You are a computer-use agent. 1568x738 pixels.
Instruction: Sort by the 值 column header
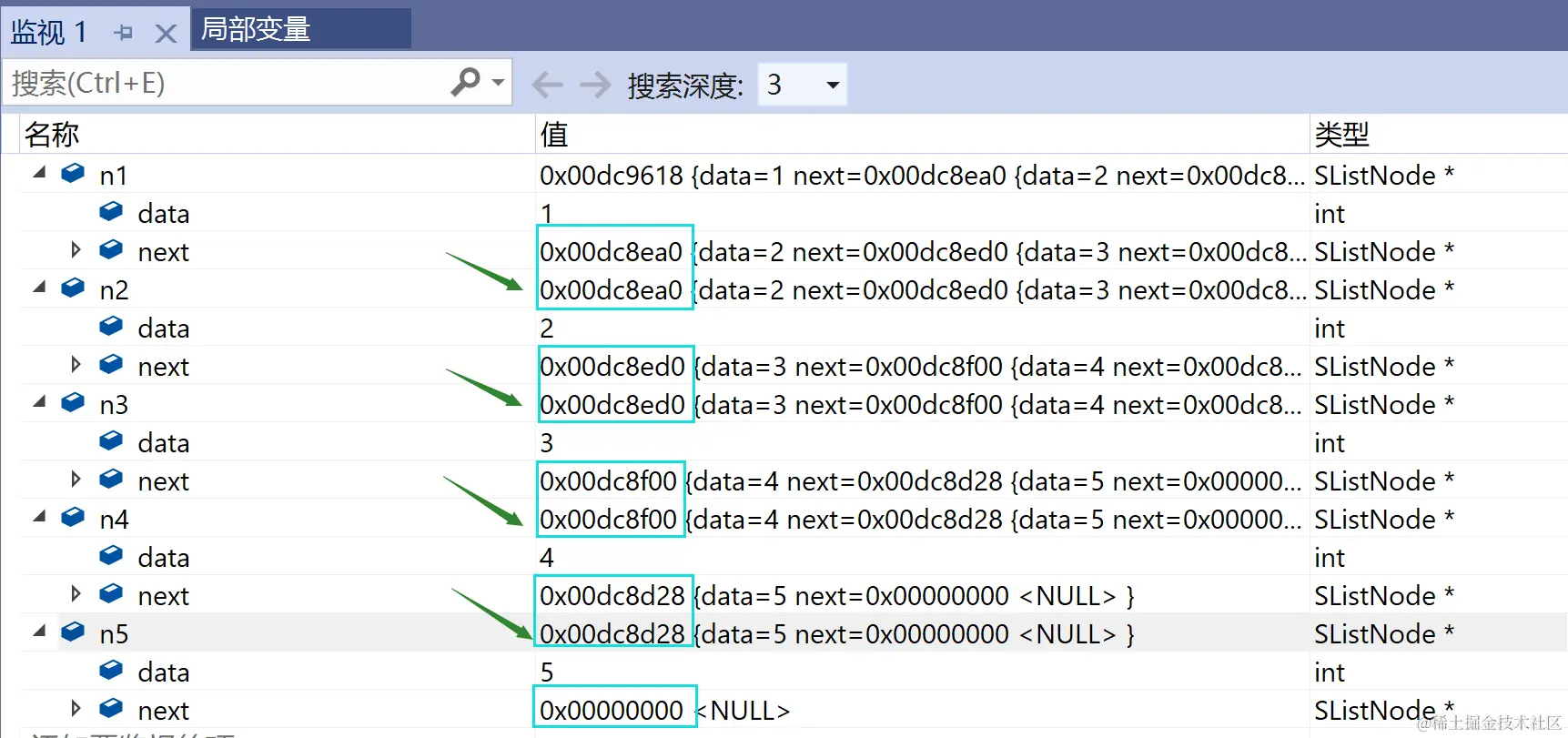pos(922,134)
